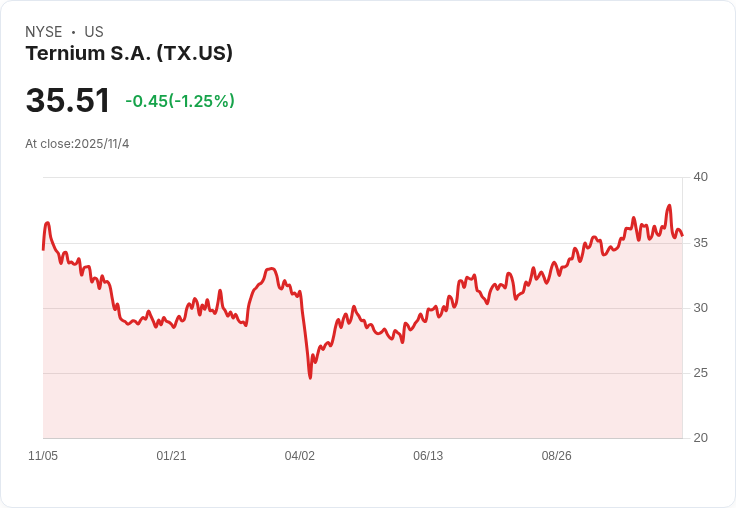This screenshot has height=508, width=736.
Task: Click the 08/26 date axis label
Action: click(556, 456)
